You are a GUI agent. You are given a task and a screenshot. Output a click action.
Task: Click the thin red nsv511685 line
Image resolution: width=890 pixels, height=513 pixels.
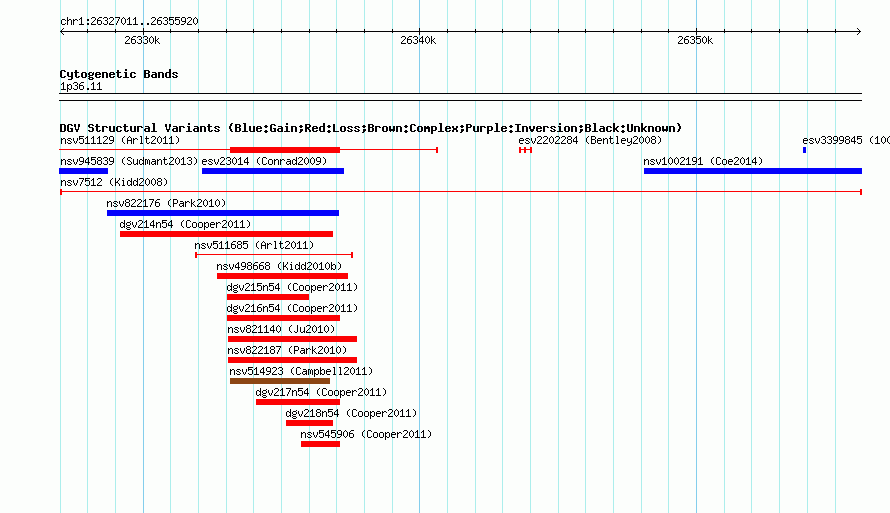[x=274, y=255]
